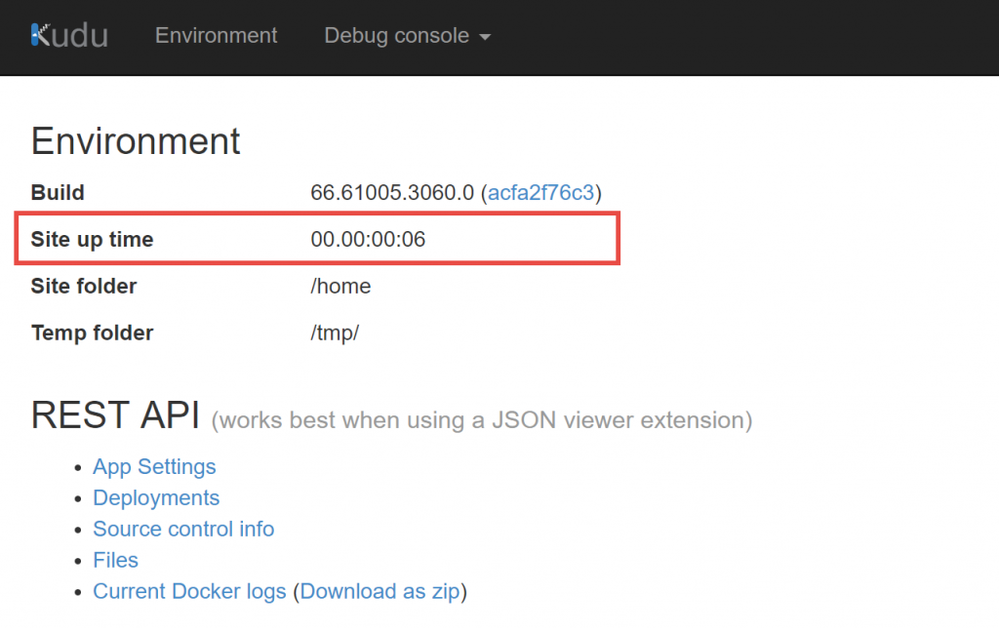The width and height of the screenshot is (999, 628).
Task: Click the /home site folder path
Action: click(340, 286)
